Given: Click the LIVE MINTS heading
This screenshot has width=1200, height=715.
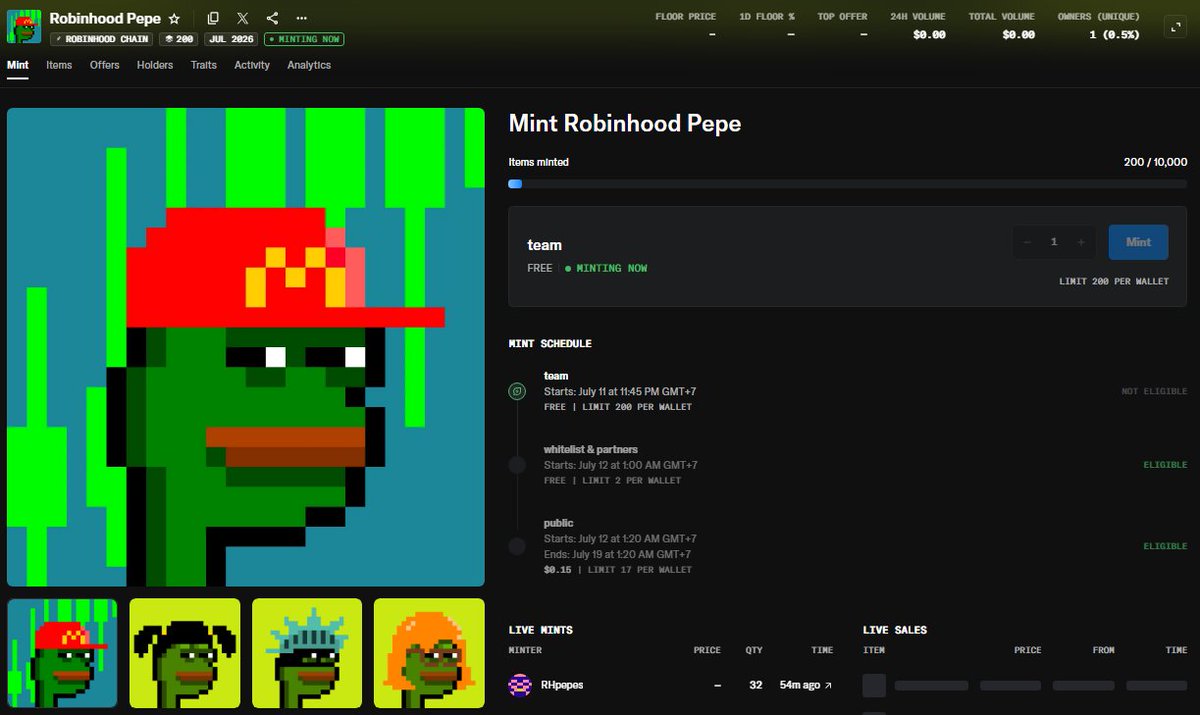Looking at the screenshot, I should 541,630.
